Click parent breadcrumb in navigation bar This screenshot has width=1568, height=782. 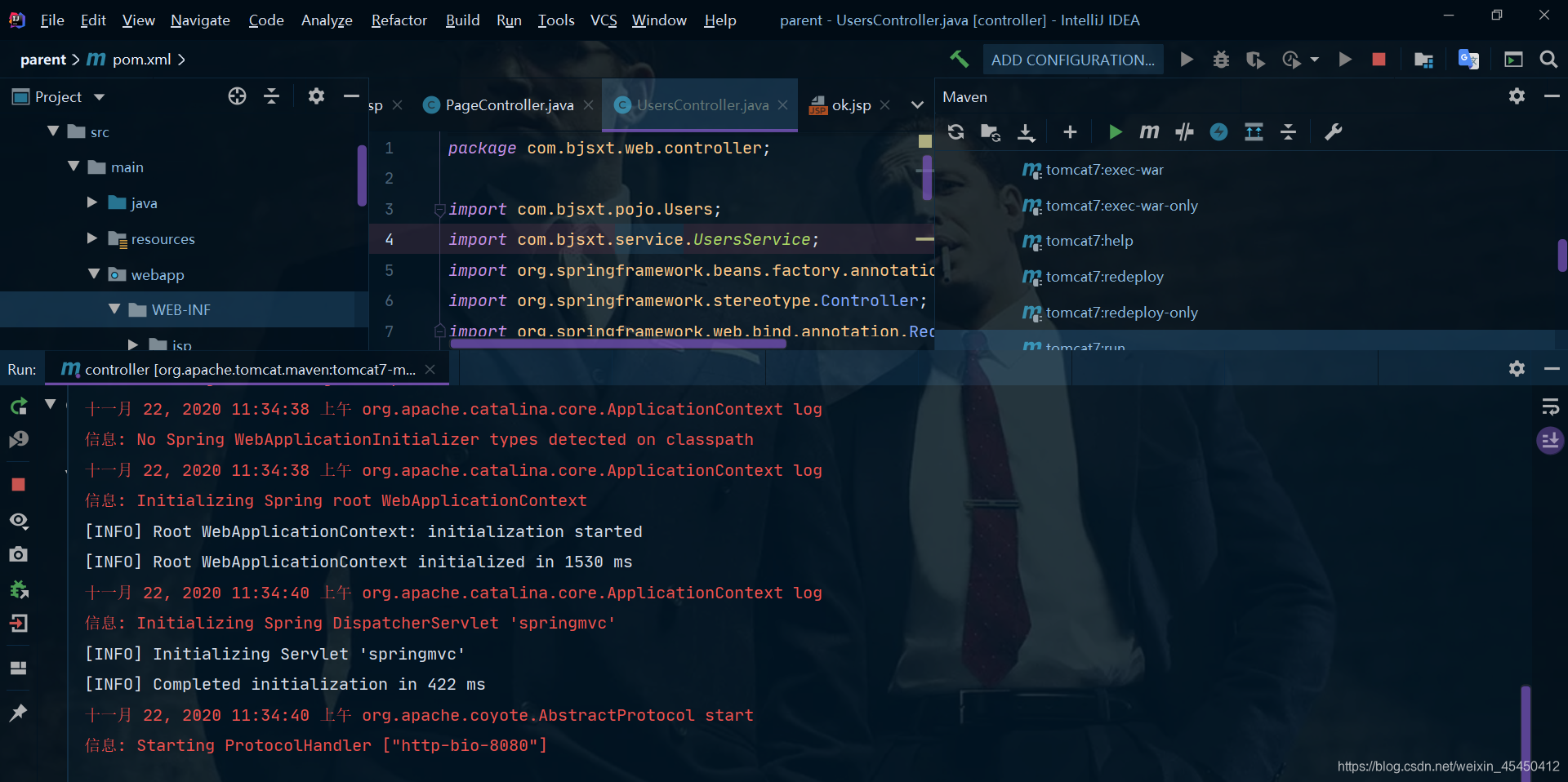43,60
